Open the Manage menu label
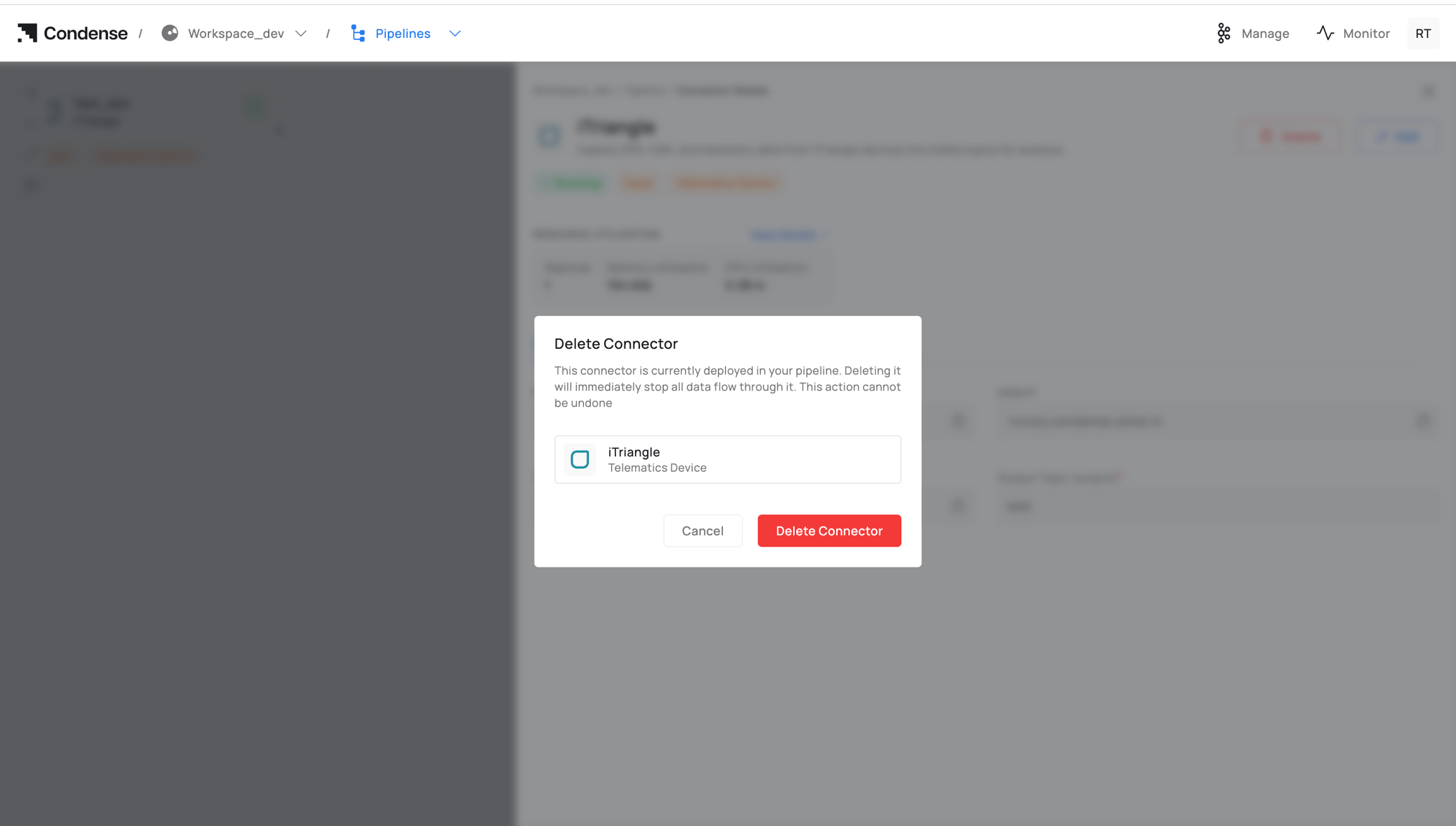The image size is (1456, 826). pyautogui.click(x=1265, y=33)
